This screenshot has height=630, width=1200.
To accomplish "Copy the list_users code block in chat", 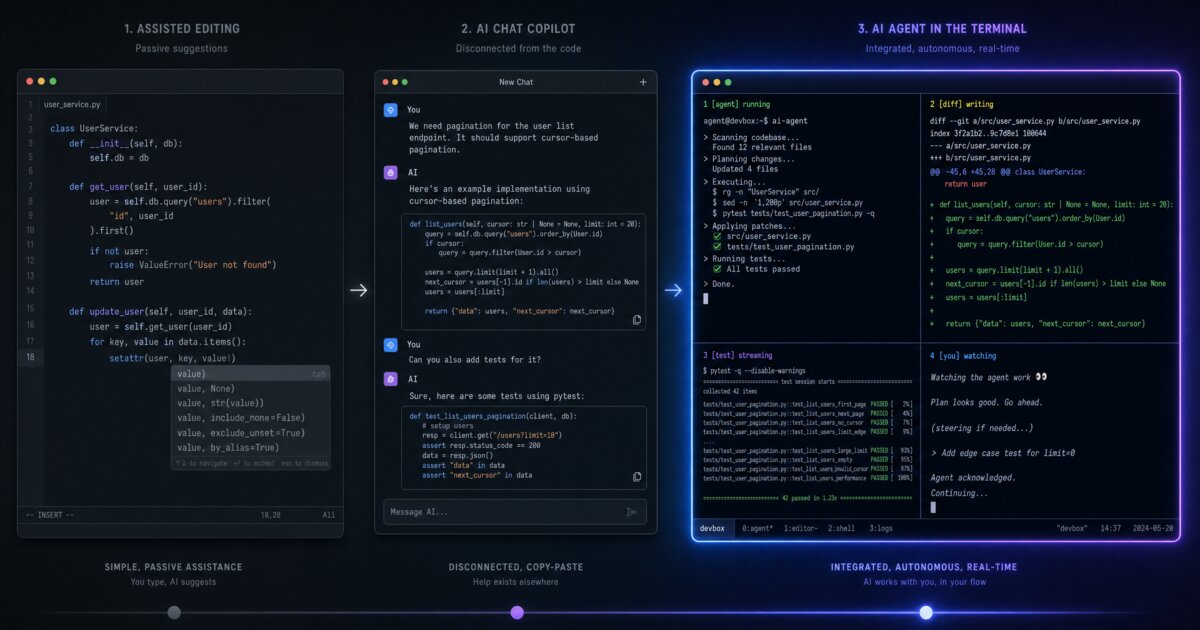I will click(637, 320).
